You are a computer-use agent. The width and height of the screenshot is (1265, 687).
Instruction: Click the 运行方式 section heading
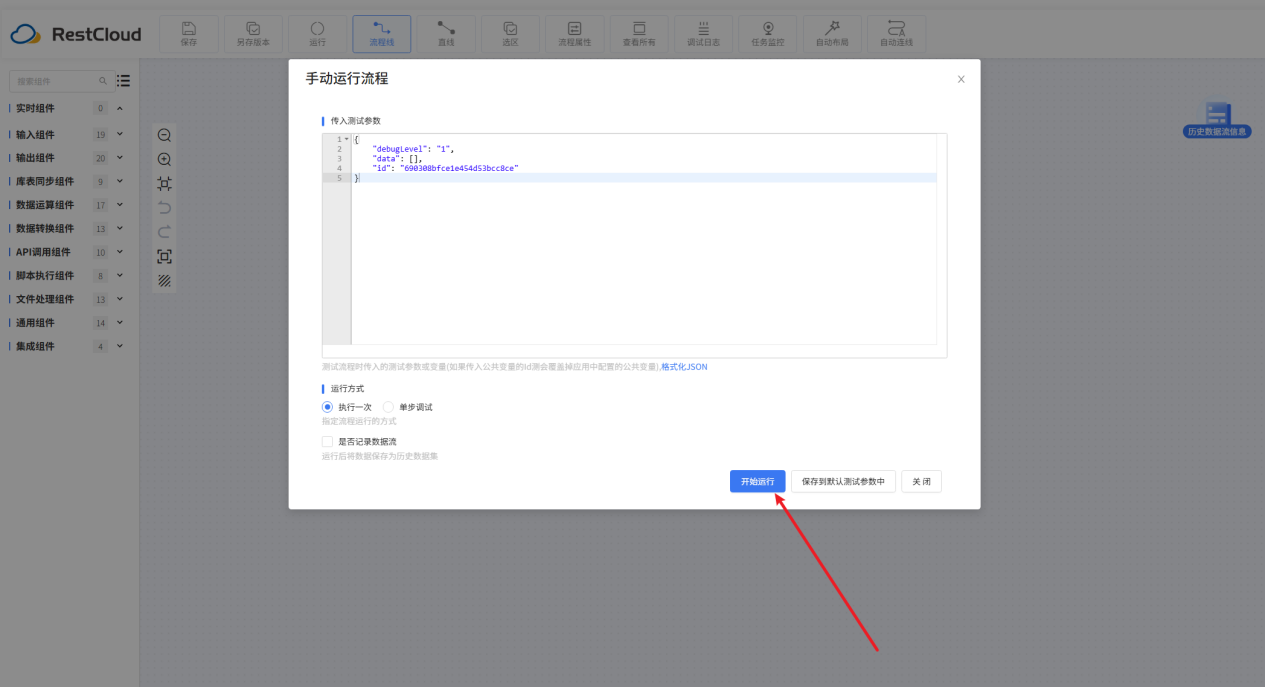click(x=348, y=388)
